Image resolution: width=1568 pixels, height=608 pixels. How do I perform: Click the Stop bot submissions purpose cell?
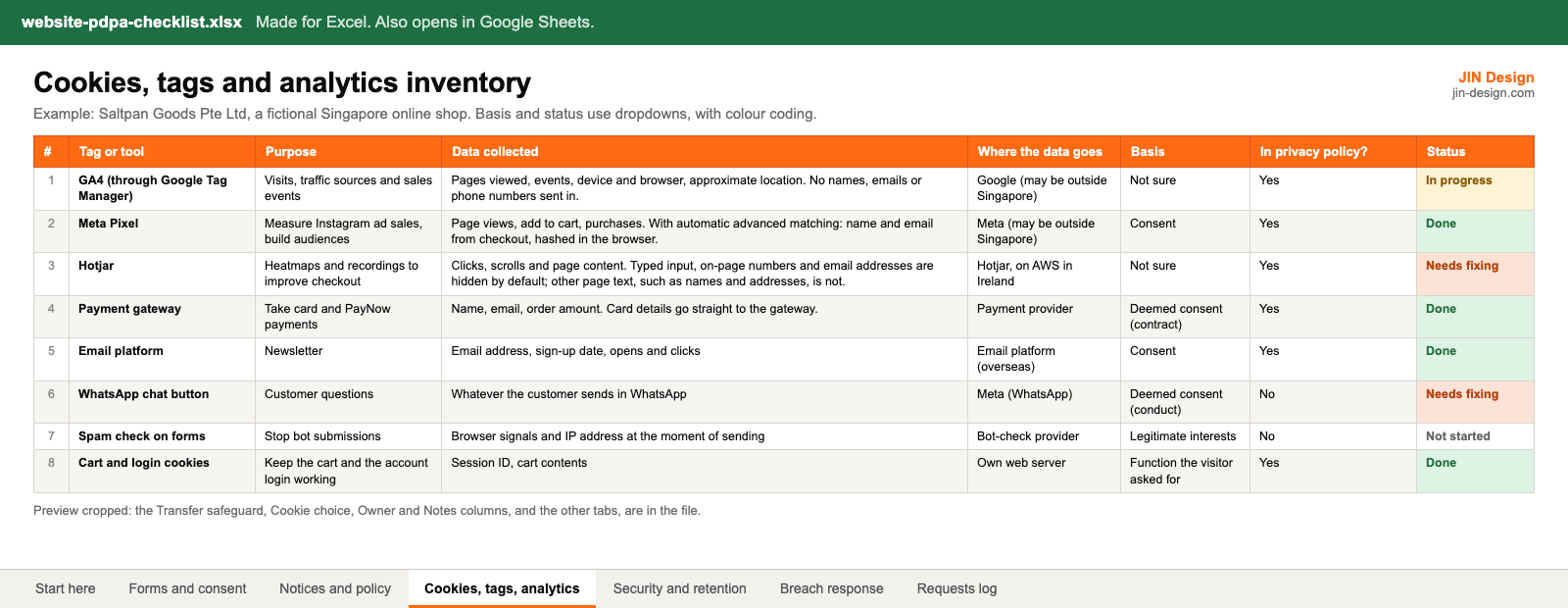pos(348,436)
